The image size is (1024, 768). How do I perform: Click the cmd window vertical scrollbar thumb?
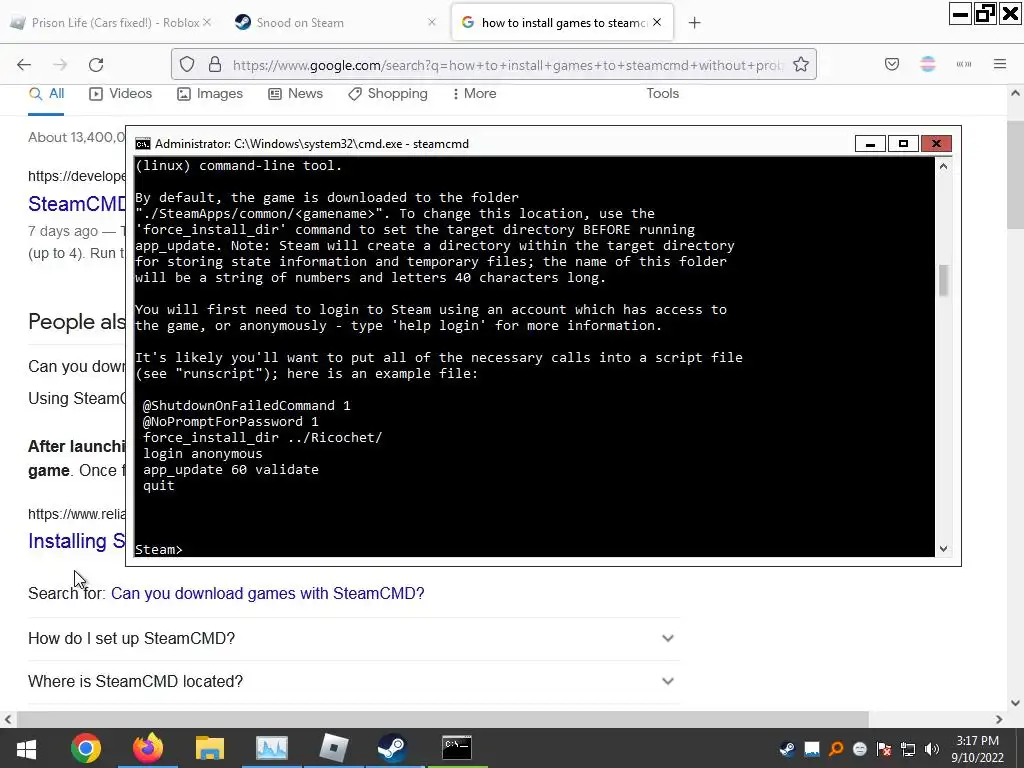click(943, 281)
